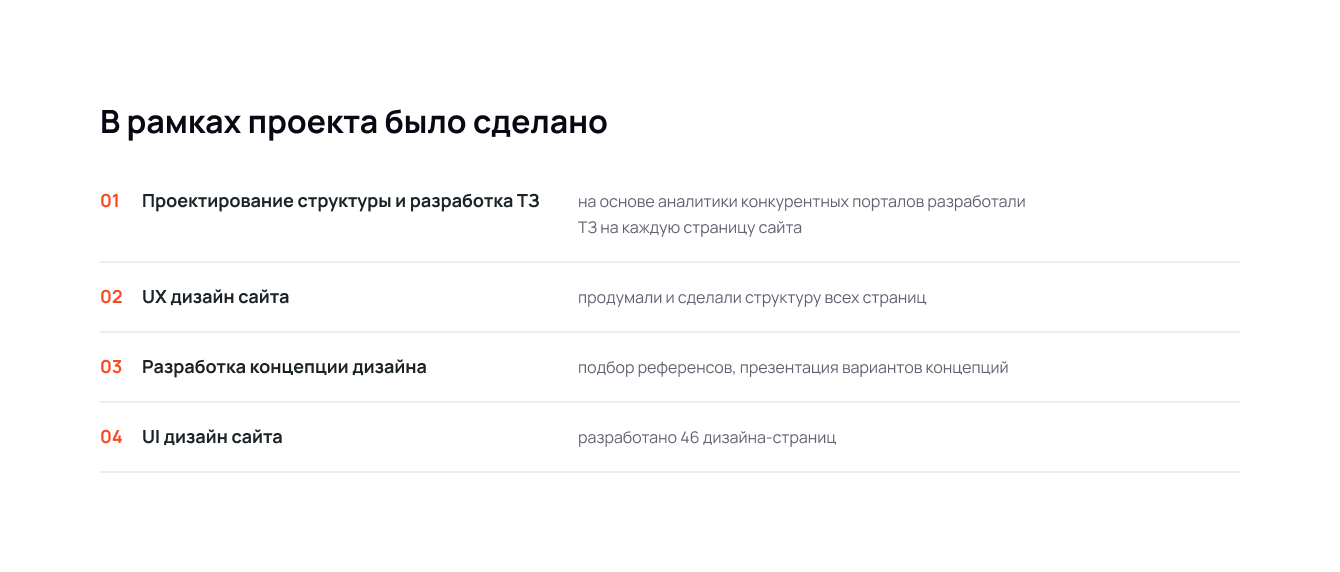Click text "на основе аналитики конкурентных порталов"
The height and width of the screenshot is (572, 1340).
[750, 202]
